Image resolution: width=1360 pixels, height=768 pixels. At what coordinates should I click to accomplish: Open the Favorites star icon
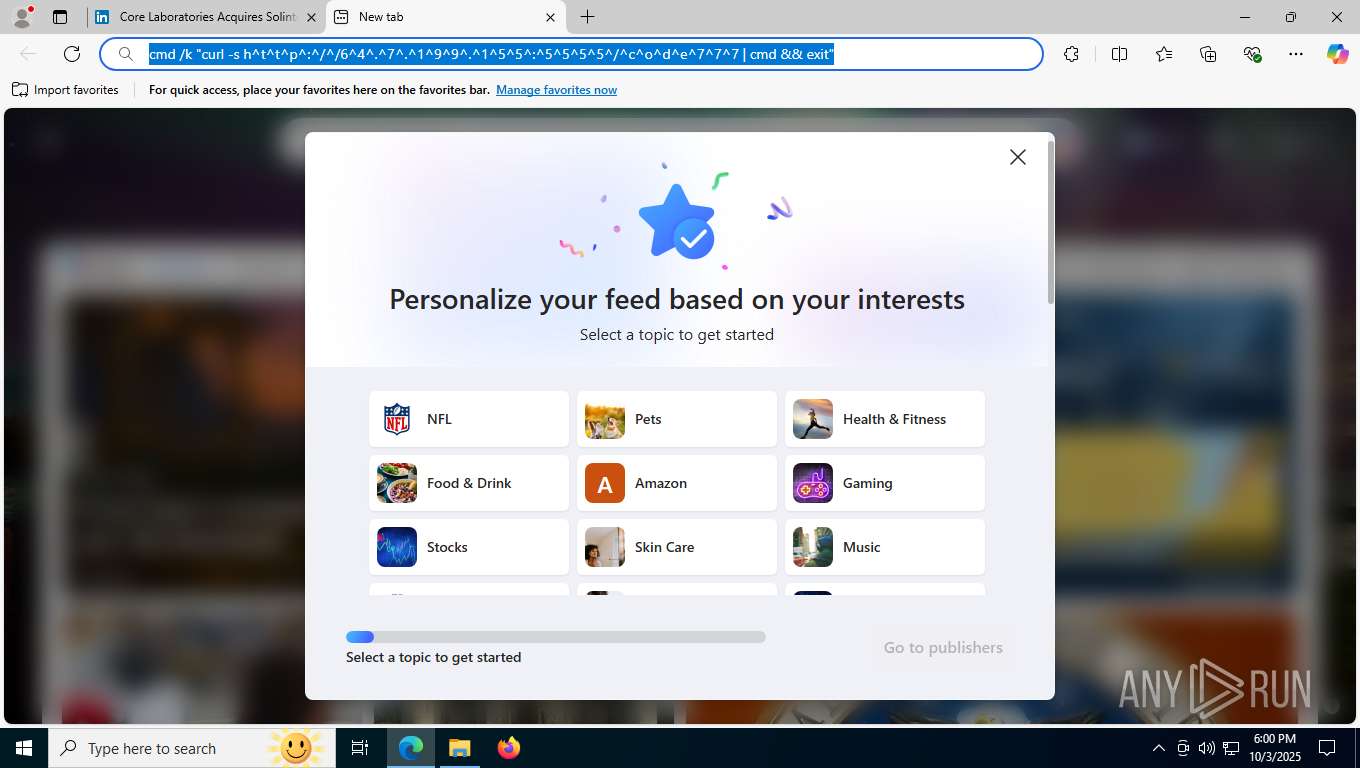point(1164,54)
